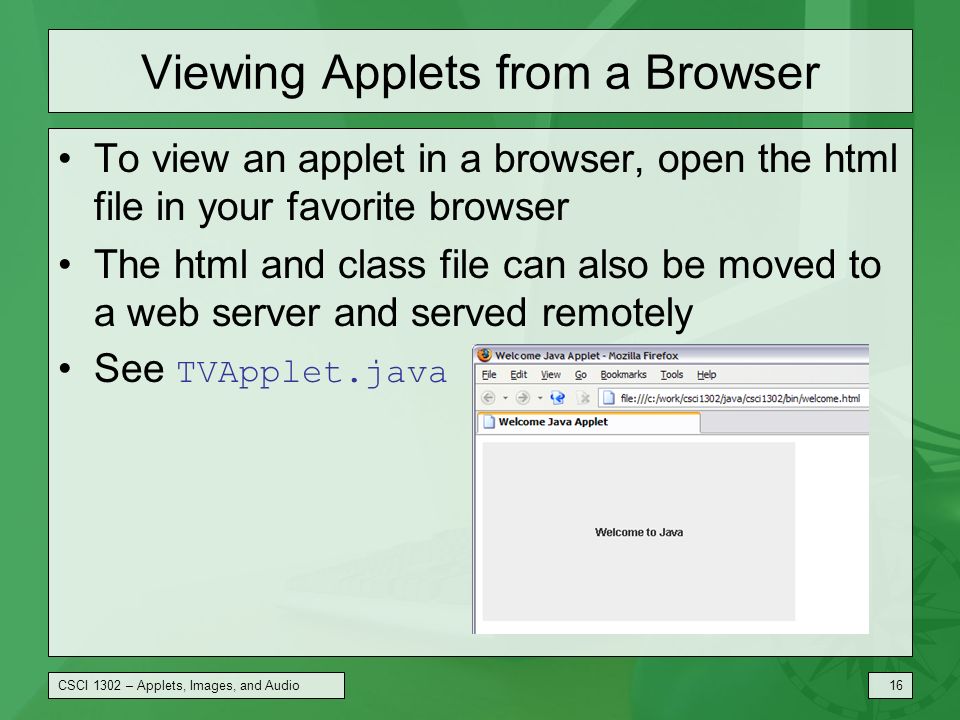Click page icon on Welcome Java Applet tab
The height and width of the screenshot is (720, 960).
(x=489, y=422)
